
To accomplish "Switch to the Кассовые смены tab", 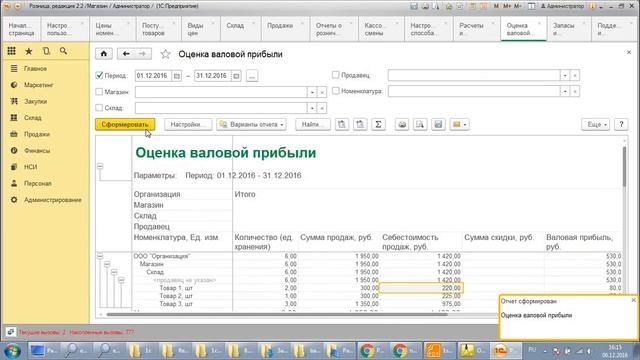I will click(380, 29).
